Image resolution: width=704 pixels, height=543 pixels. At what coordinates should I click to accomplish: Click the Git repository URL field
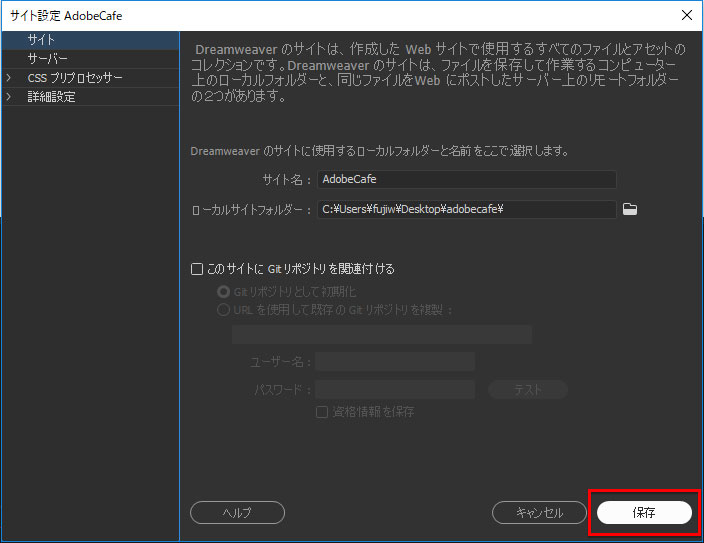[x=381, y=334]
